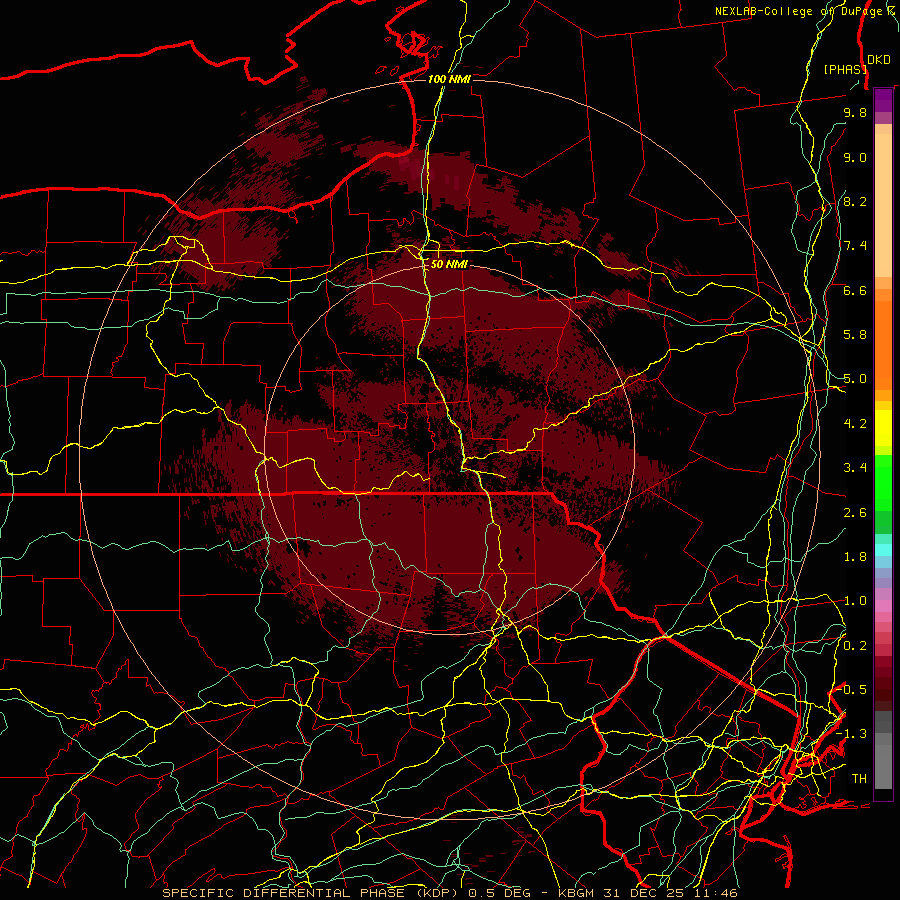Image resolution: width=900 pixels, height=900 pixels.
Task: Select the 9.8 scale value label
Action: click(855, 112)
